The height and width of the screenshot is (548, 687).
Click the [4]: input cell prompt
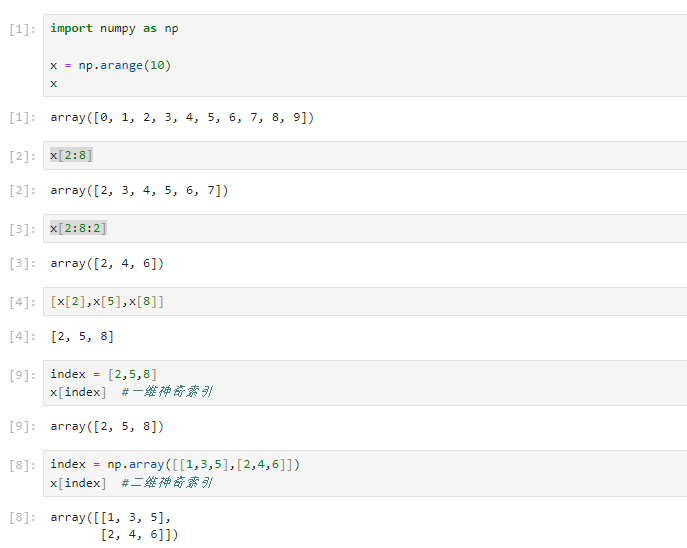click(22, 302)
